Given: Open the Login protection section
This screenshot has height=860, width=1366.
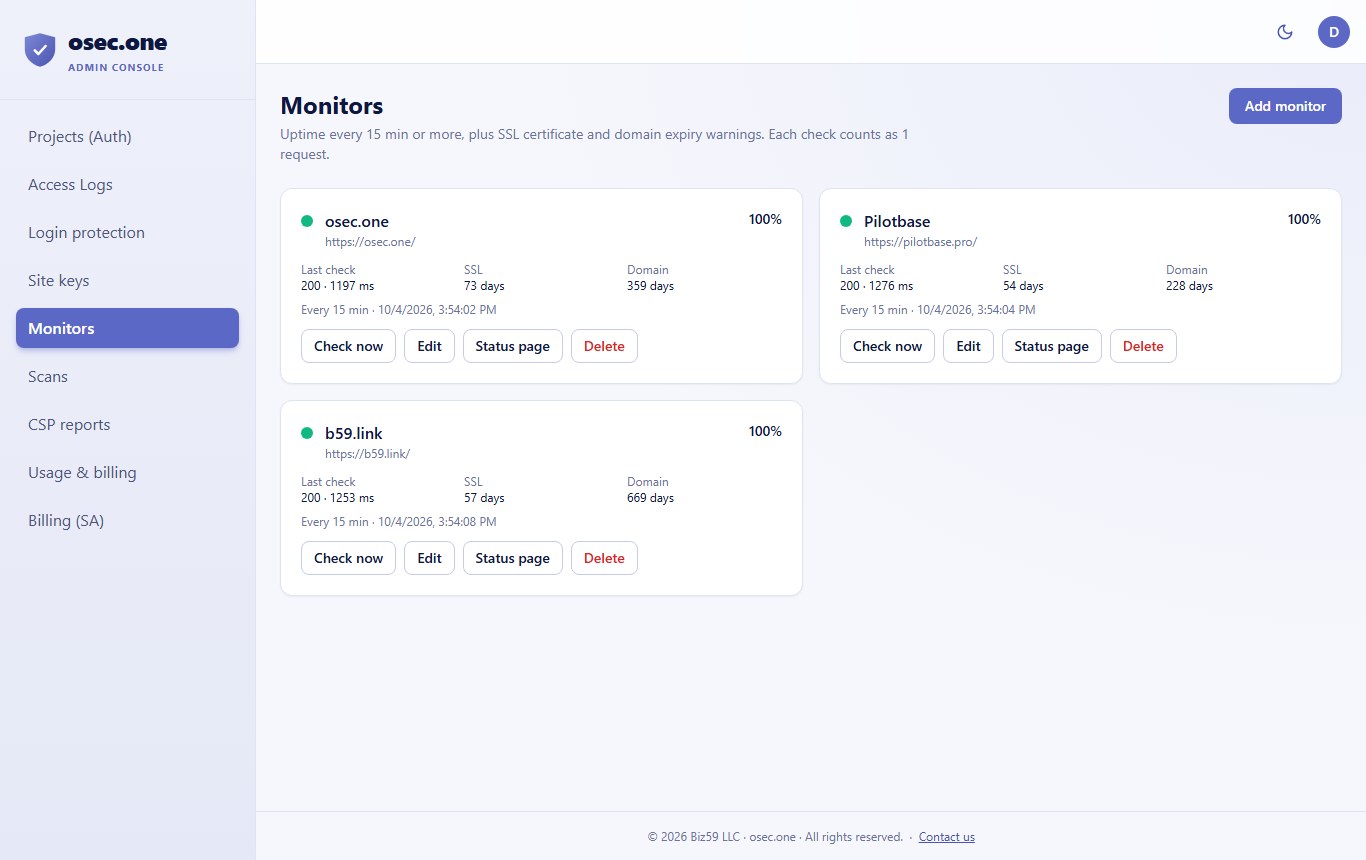Looking at the screenshot, I should coord(127,232).
